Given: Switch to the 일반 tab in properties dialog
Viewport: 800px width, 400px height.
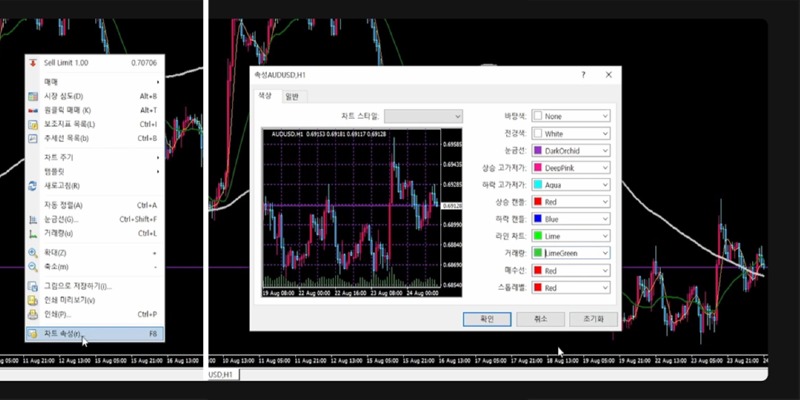Looking at the screenshot, I should click(292, 96).
